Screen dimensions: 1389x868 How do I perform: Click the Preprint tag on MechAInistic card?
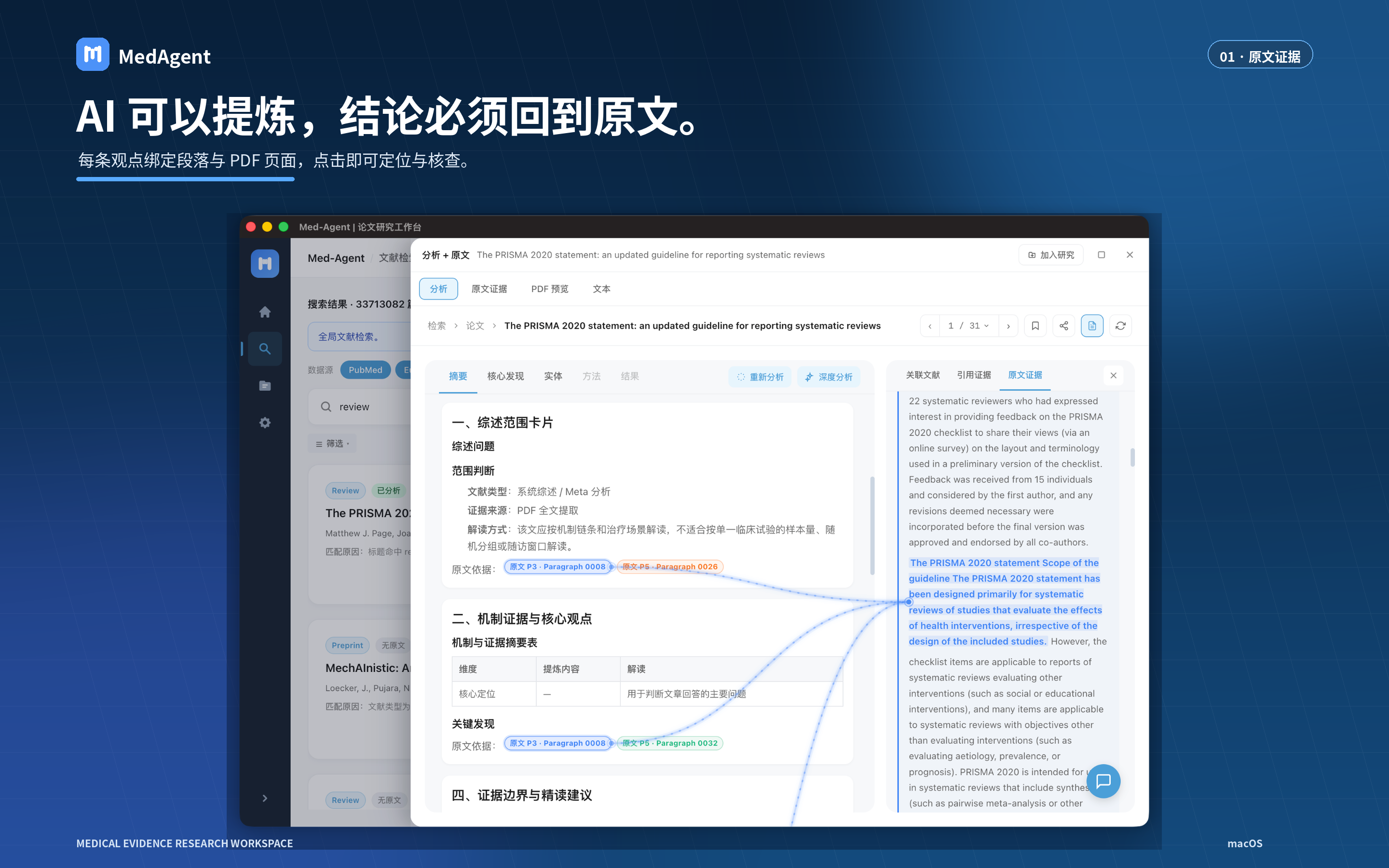tap(347, 645)
